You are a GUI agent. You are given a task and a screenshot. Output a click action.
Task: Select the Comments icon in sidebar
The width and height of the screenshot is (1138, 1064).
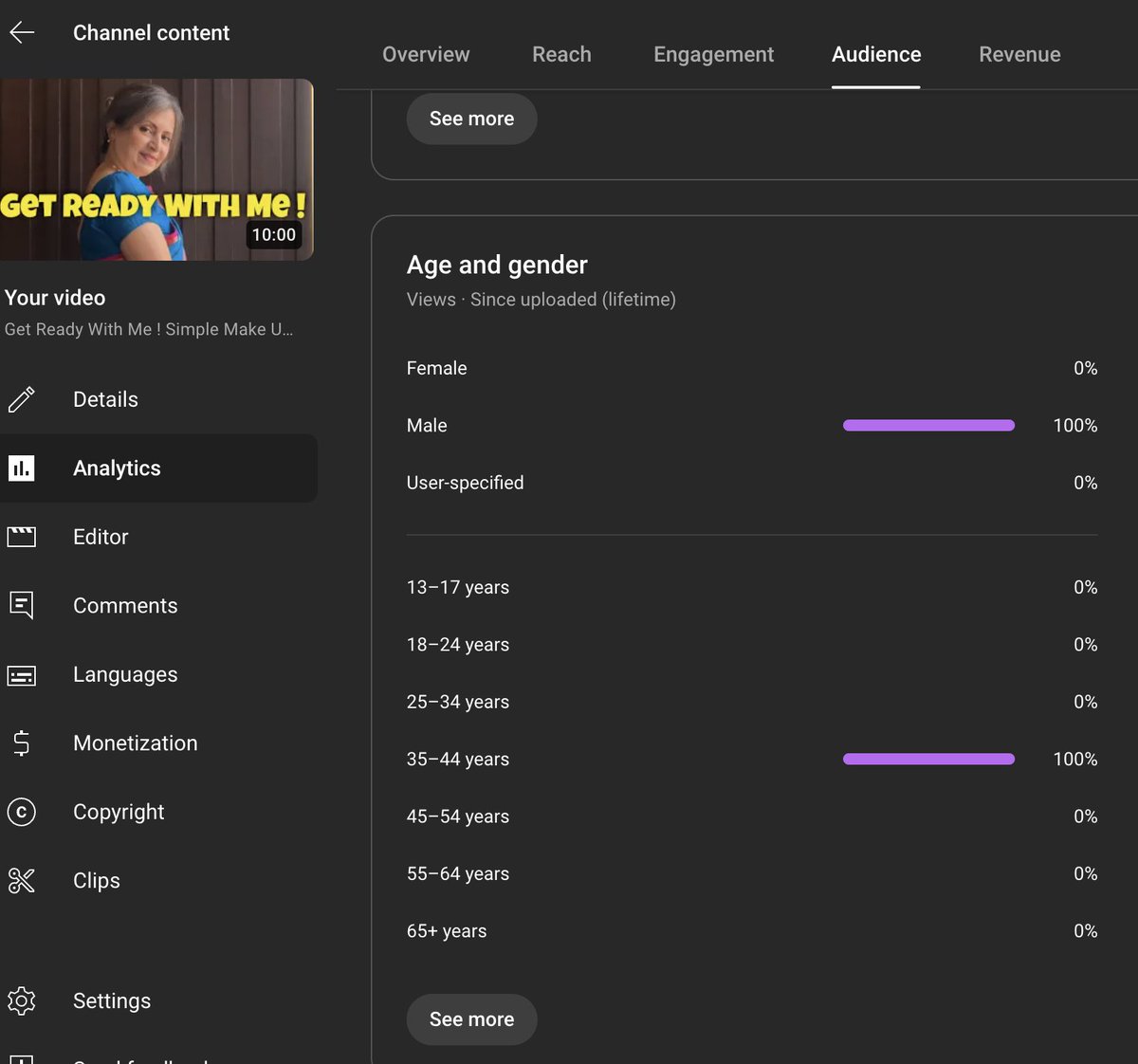21,605
